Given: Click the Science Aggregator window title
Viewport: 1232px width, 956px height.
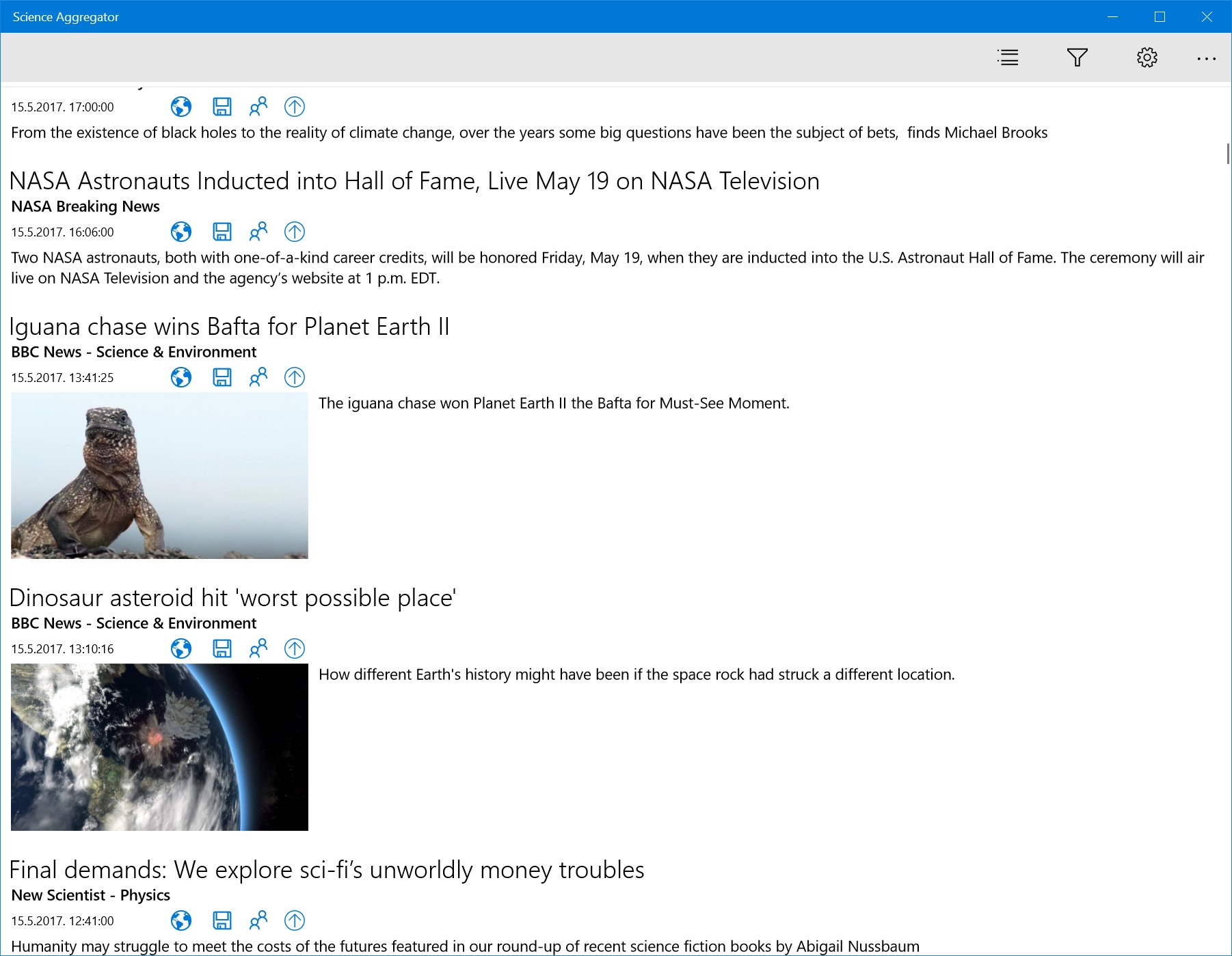Looking at the screenshot, I should 66,17.
